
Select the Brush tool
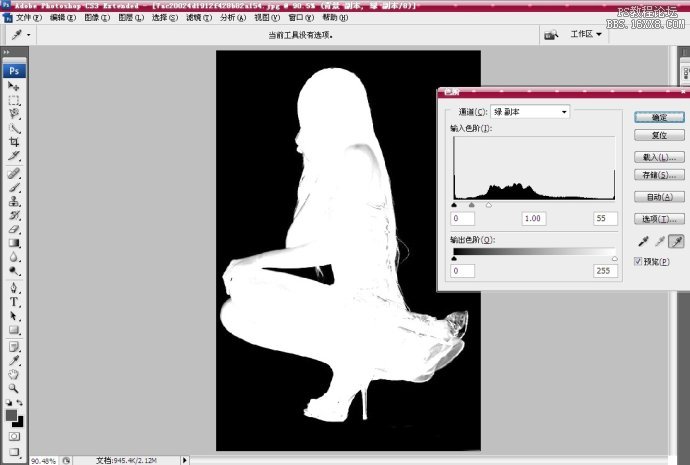(x=14, y=187)
